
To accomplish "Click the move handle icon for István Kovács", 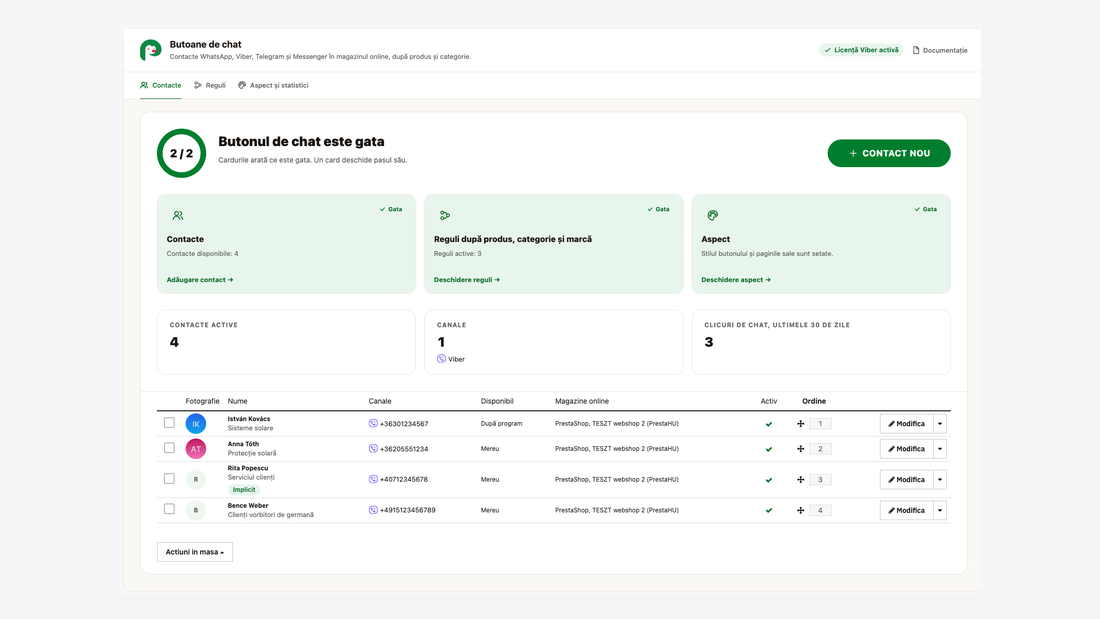I will click(800, 423).
